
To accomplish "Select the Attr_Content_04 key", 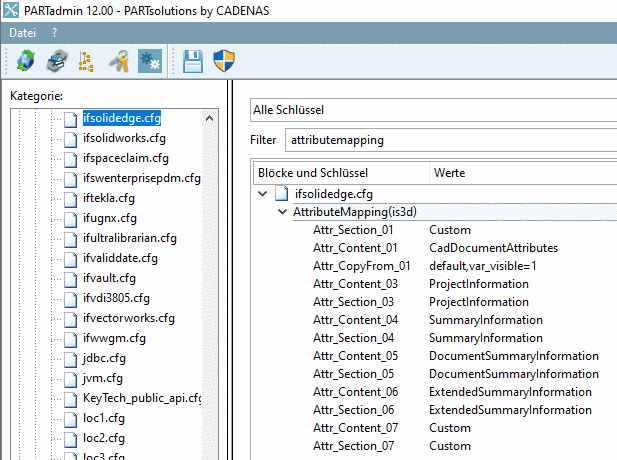I will tap(355, 320).
